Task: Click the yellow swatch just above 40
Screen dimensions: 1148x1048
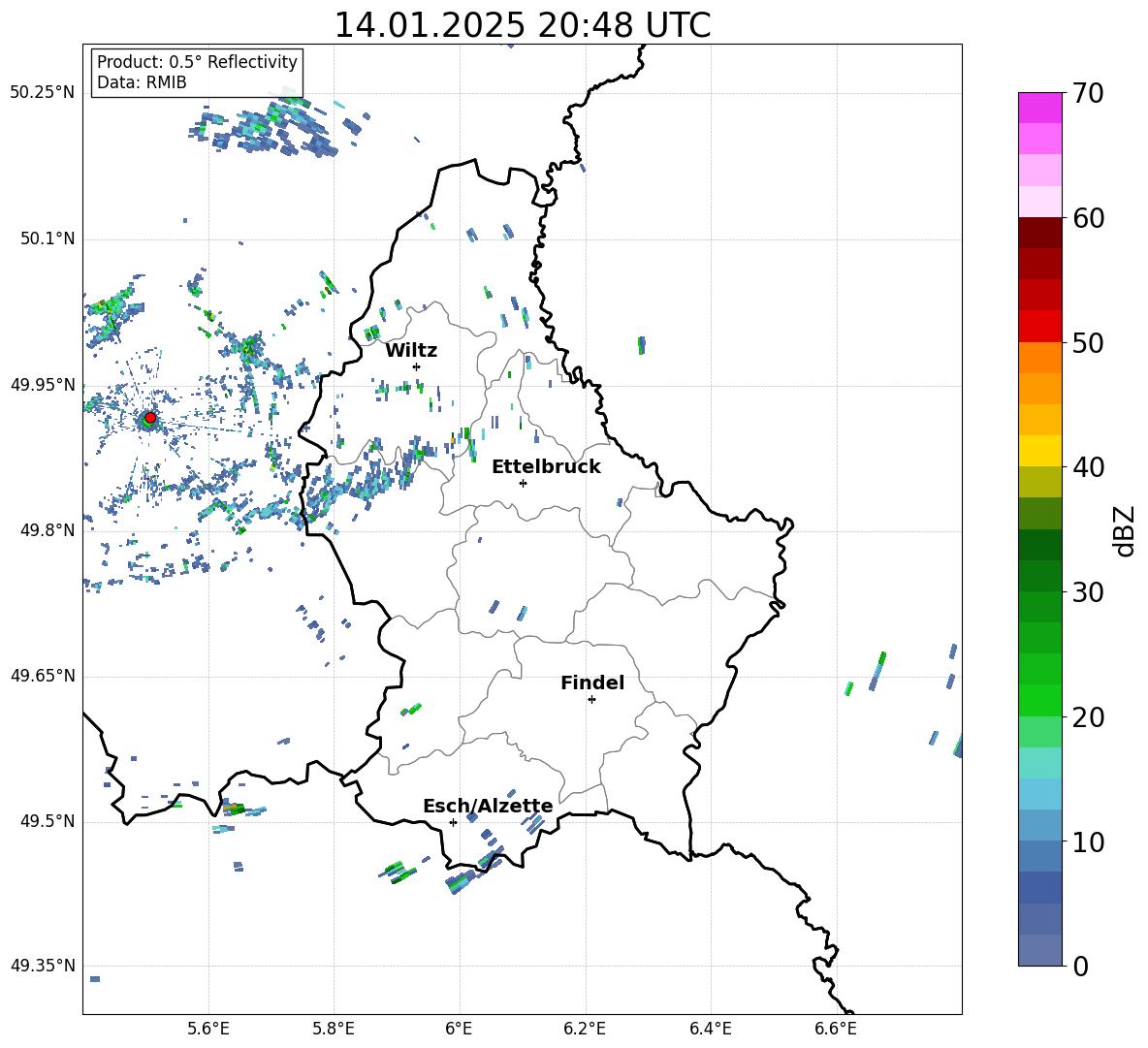Action: pyautogui.click(x=1040, y=451)
